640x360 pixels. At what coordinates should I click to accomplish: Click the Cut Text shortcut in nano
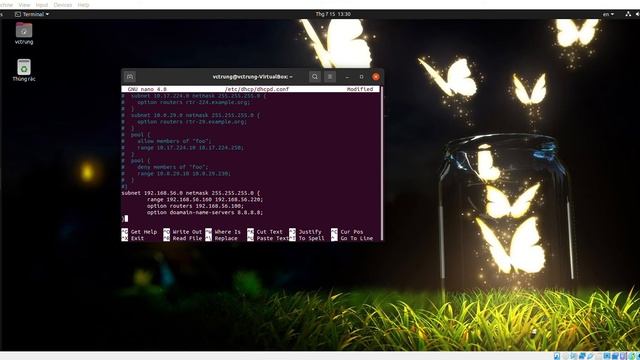click(265, 231)
